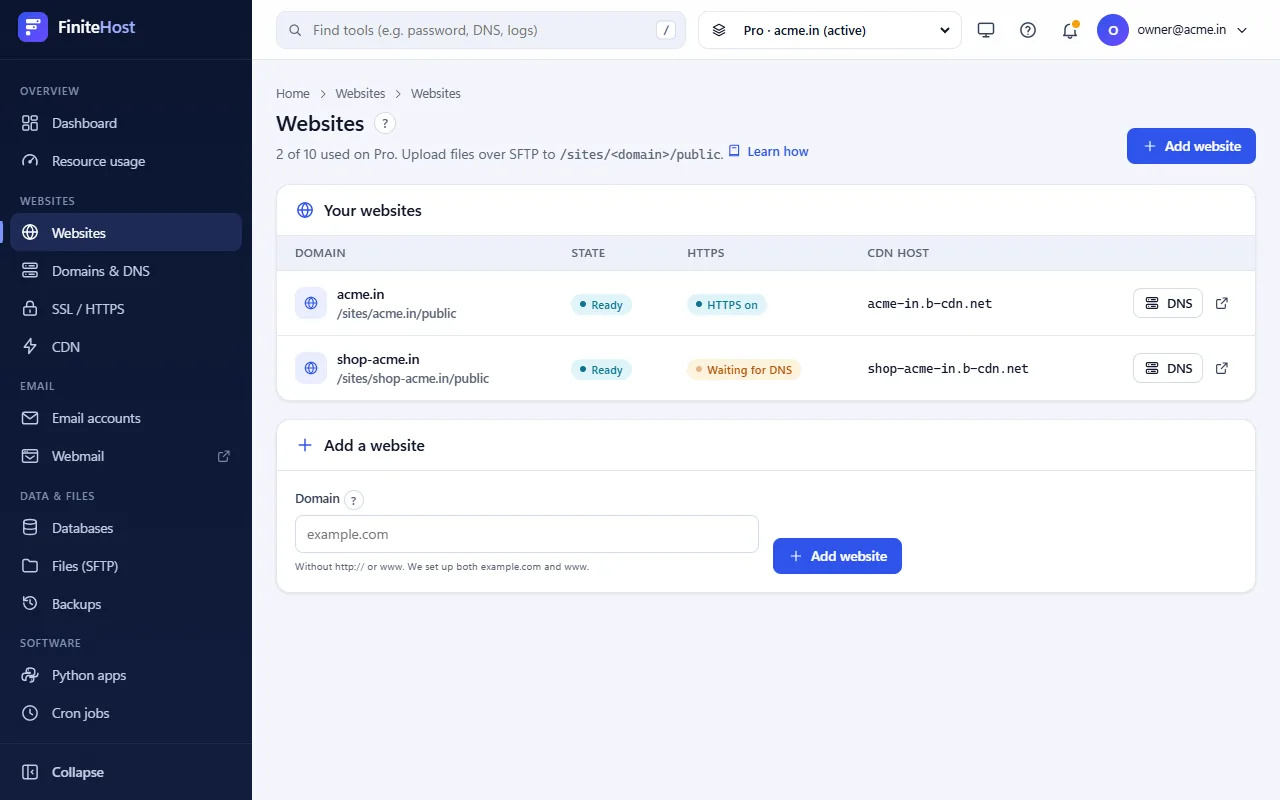Image resolution: width=1280 pixels, height=800 pixels.
Task: Click the Webmail external link icon
Action: point(224,456)
